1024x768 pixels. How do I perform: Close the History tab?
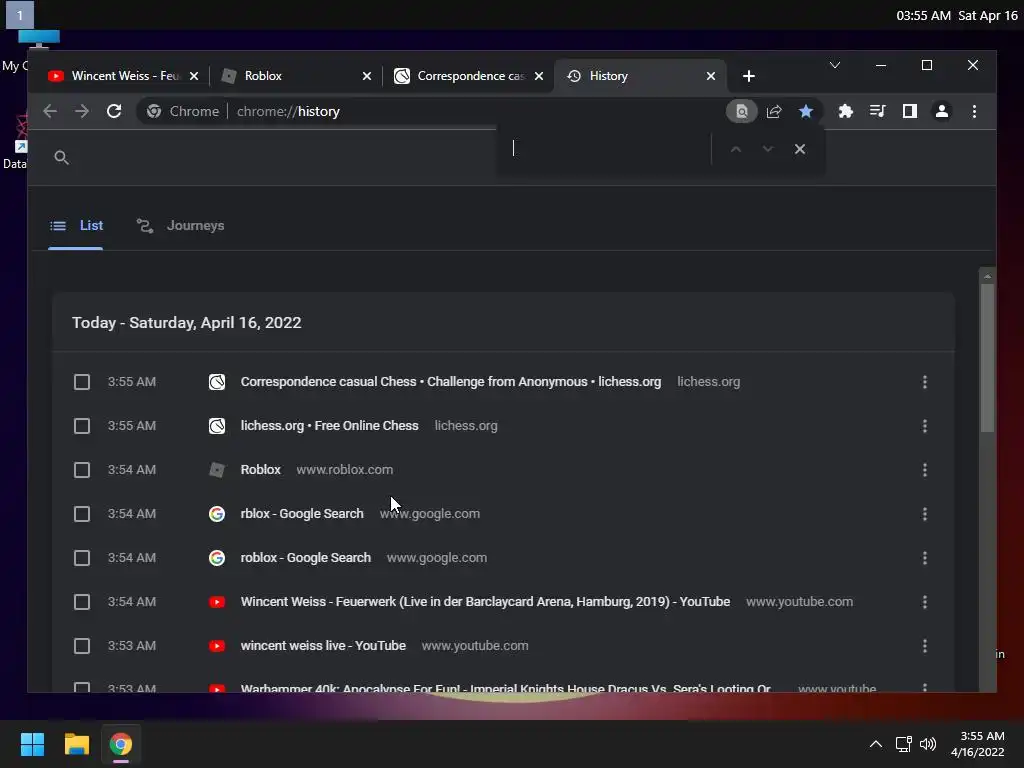click(711, 76)
